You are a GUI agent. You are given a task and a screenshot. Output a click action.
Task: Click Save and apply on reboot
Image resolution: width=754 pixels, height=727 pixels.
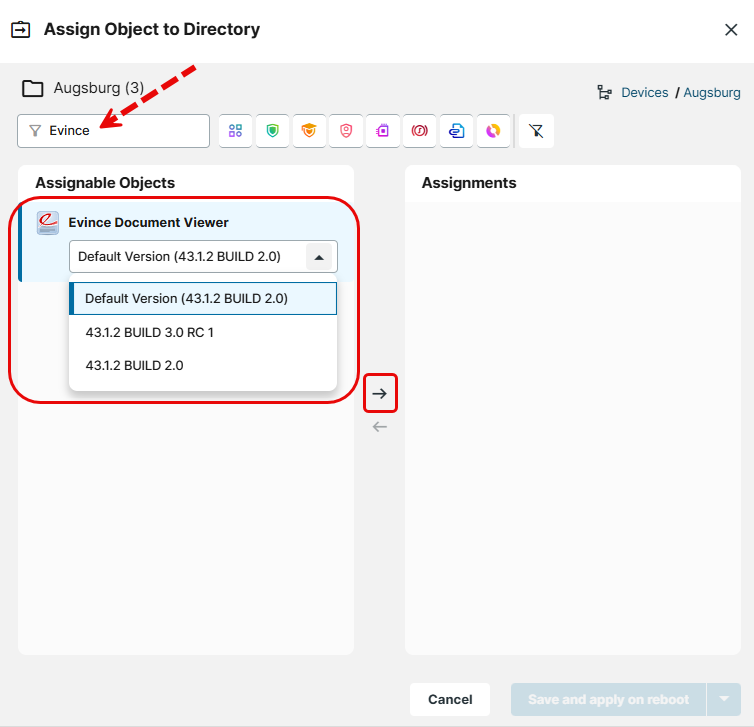pyautogui.click(x=608, y=699)
